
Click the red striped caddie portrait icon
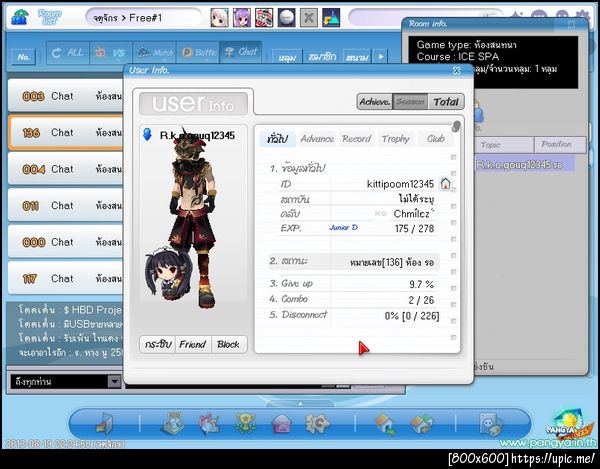264,18
